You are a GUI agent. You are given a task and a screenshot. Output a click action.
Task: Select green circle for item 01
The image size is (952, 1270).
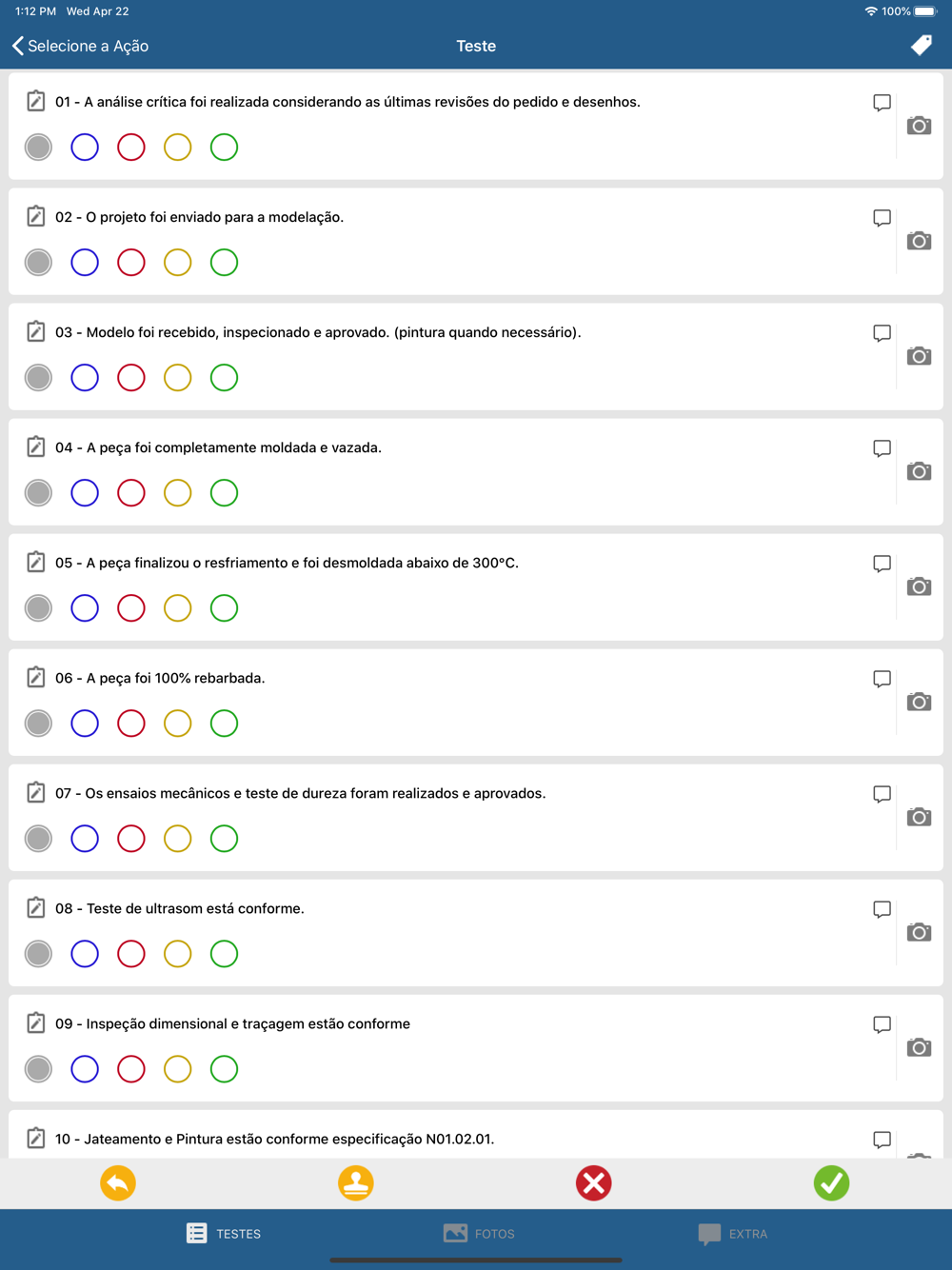click(224, 148)
